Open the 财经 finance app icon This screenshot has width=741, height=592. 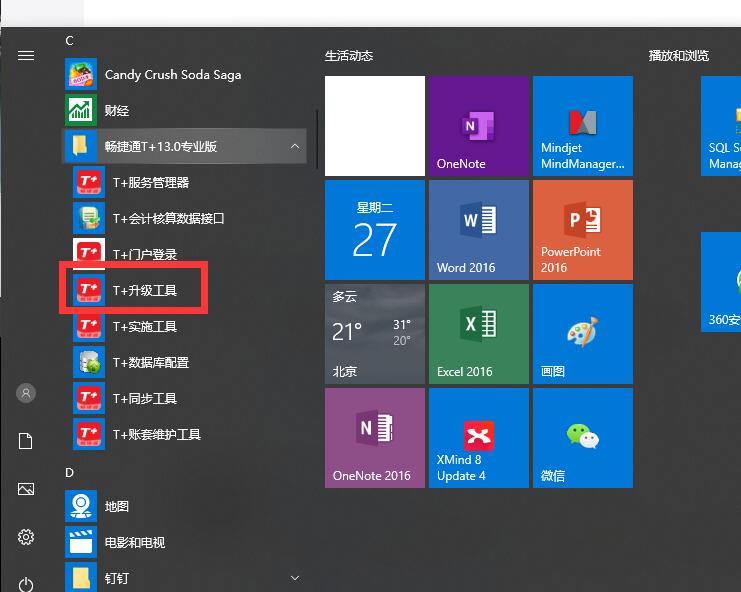tap(81, 110)
